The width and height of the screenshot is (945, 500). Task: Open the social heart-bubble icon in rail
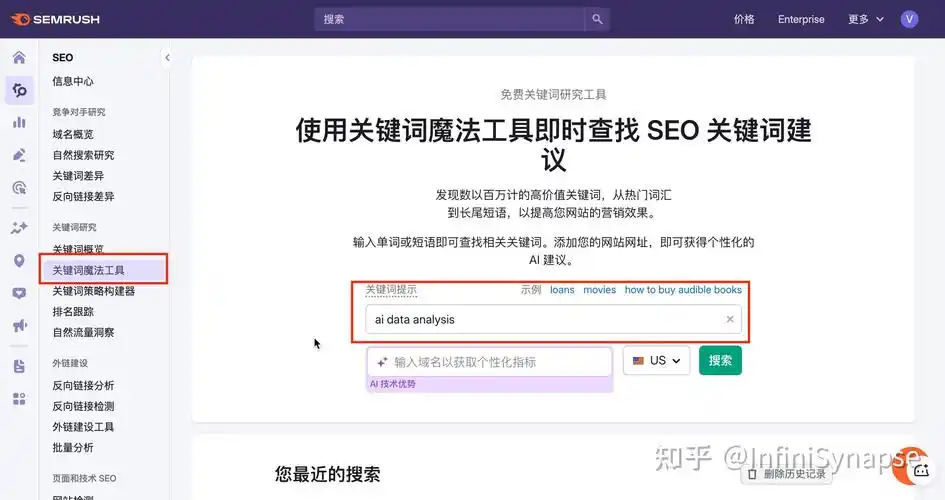tap(19, 293)
